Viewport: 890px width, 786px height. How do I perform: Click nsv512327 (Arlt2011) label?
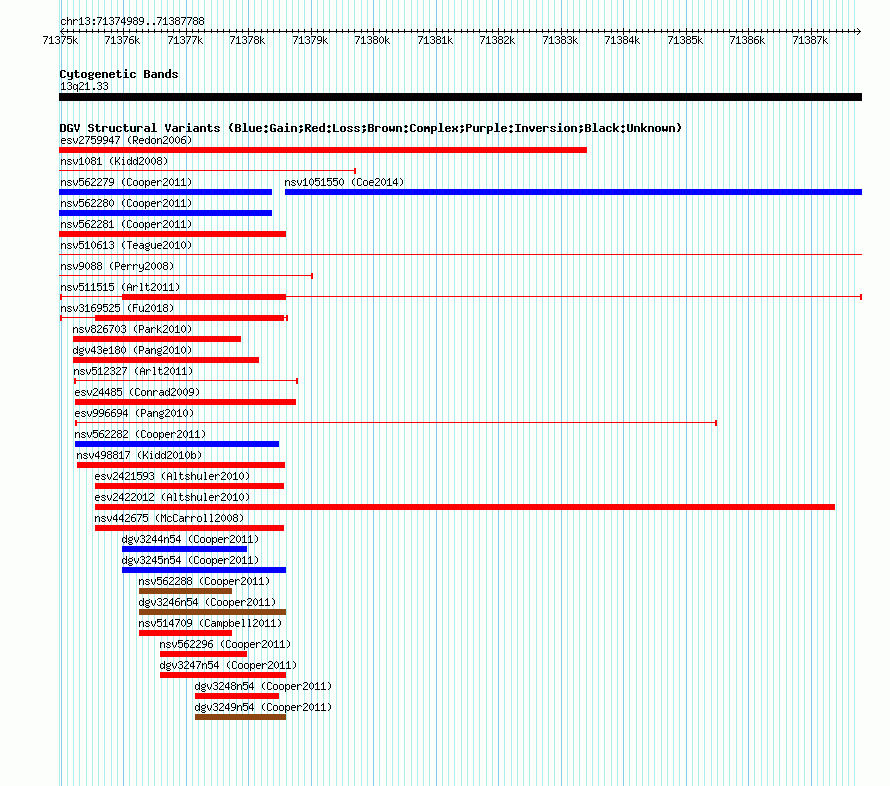pos(133,371)
